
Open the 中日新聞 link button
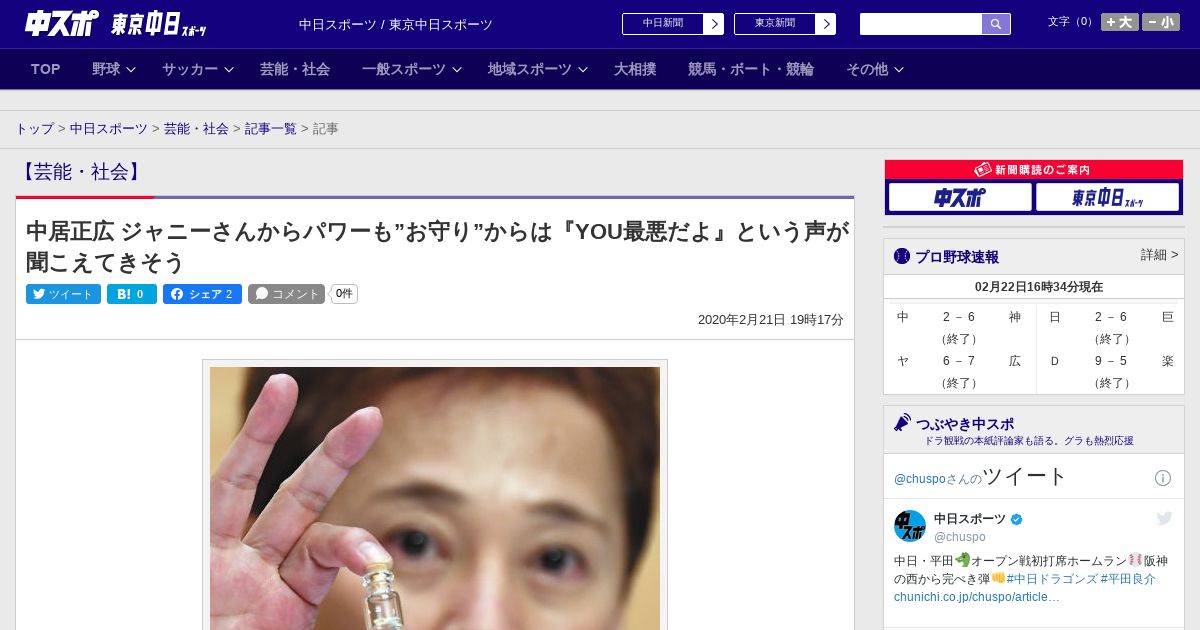click(663, 24)
